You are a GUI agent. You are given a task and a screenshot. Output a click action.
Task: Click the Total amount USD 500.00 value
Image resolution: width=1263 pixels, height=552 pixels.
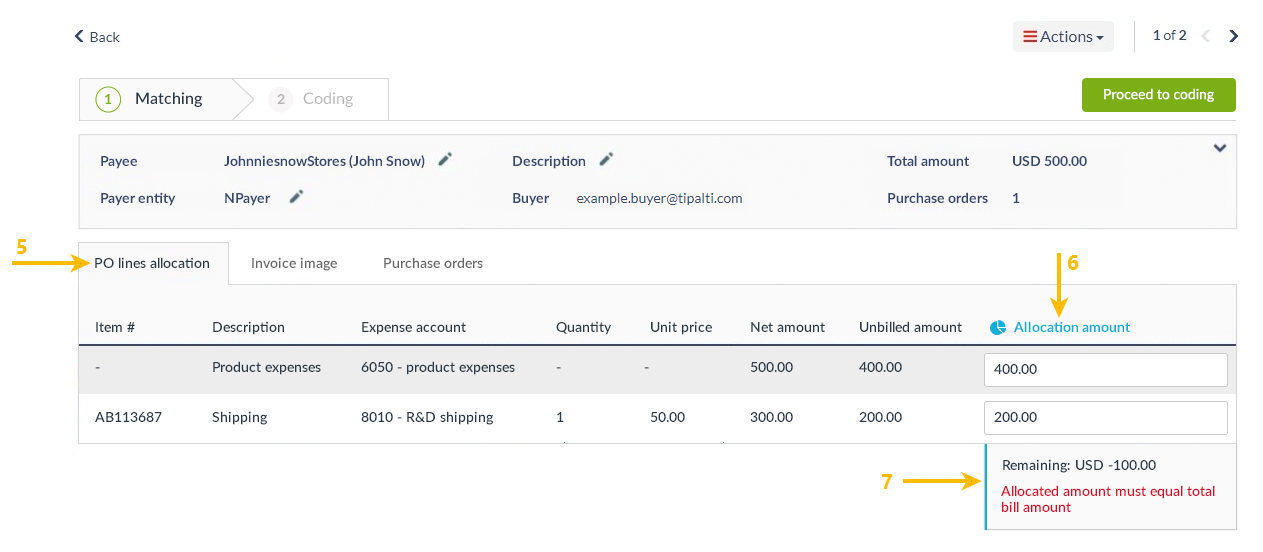click(x=1049, y=161)
